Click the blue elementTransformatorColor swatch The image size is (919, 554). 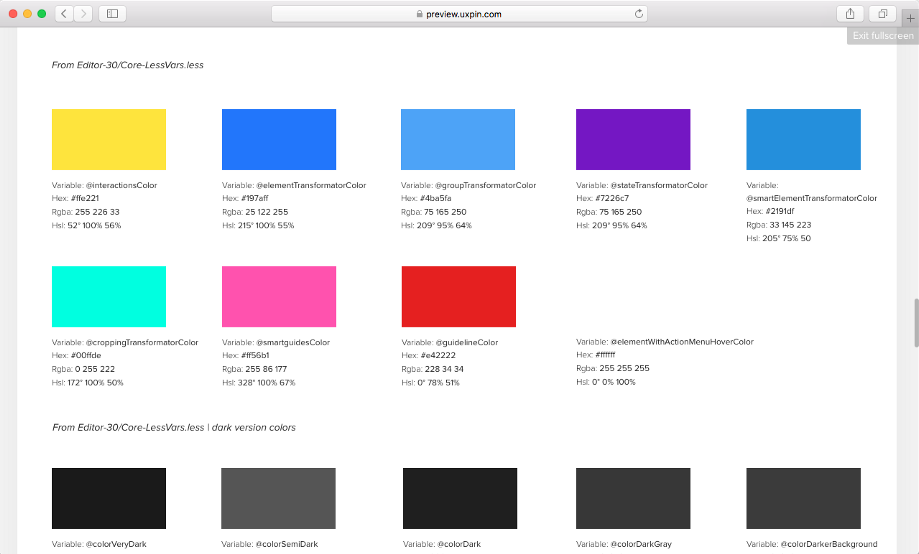278,139
